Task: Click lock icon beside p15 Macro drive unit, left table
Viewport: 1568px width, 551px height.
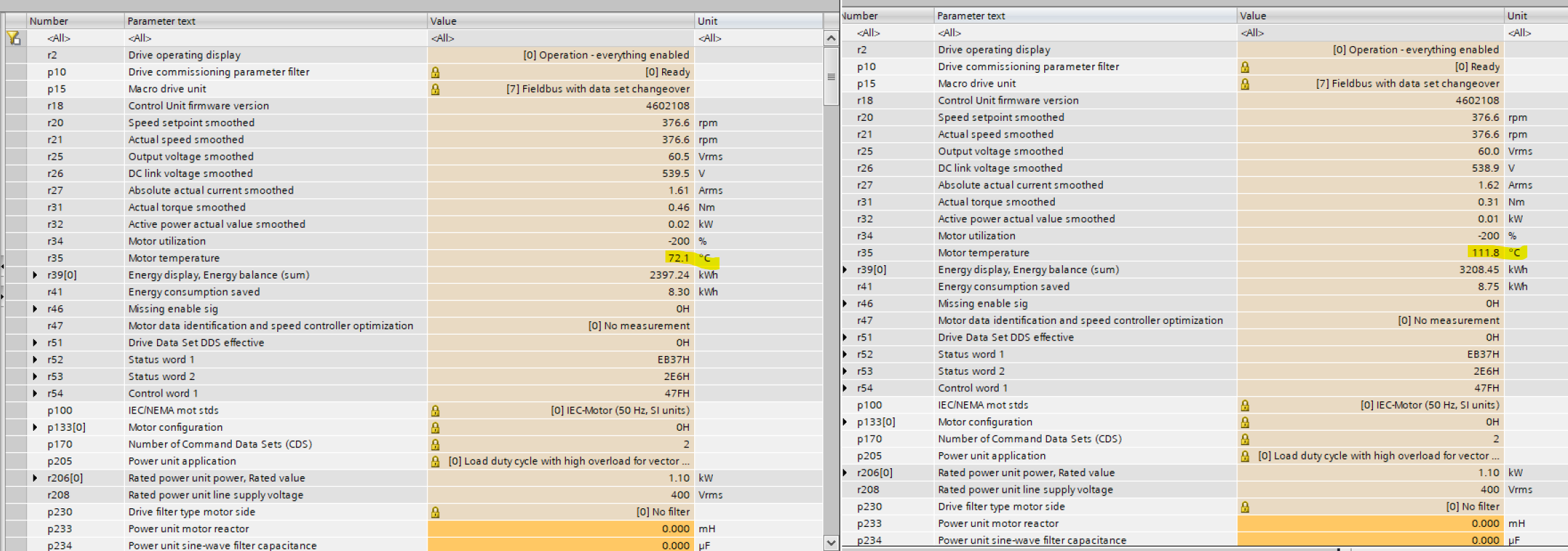Action: point(435,89)
